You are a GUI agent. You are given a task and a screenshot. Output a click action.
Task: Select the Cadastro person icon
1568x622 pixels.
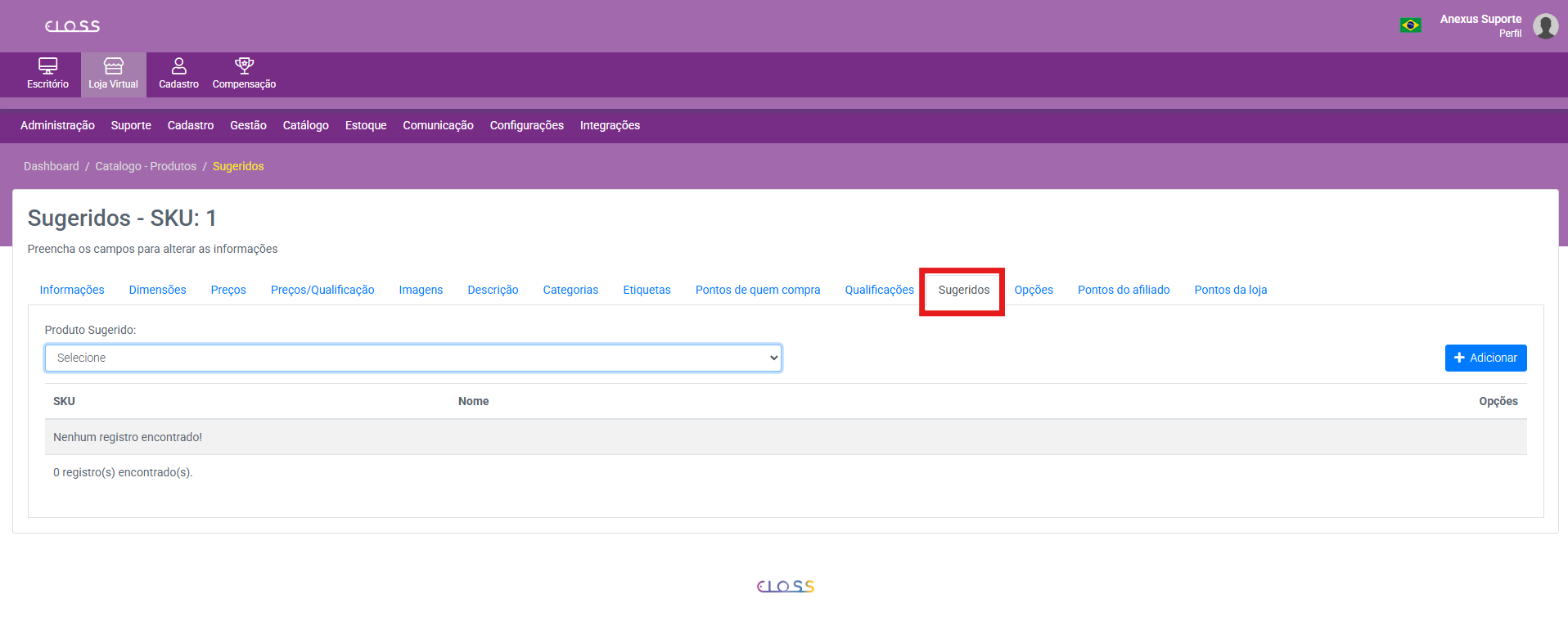[x=178, y=66]
